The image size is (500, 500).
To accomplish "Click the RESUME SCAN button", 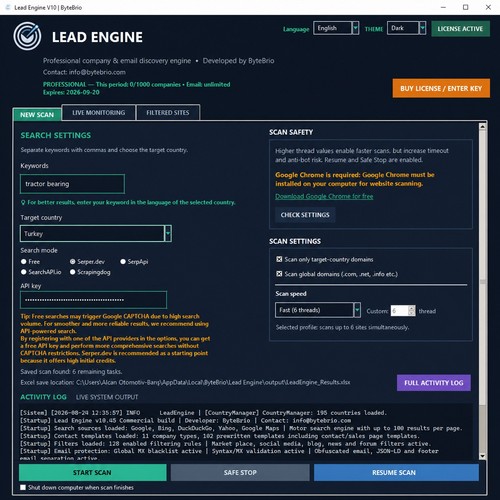I will click(x=396, y=472).
